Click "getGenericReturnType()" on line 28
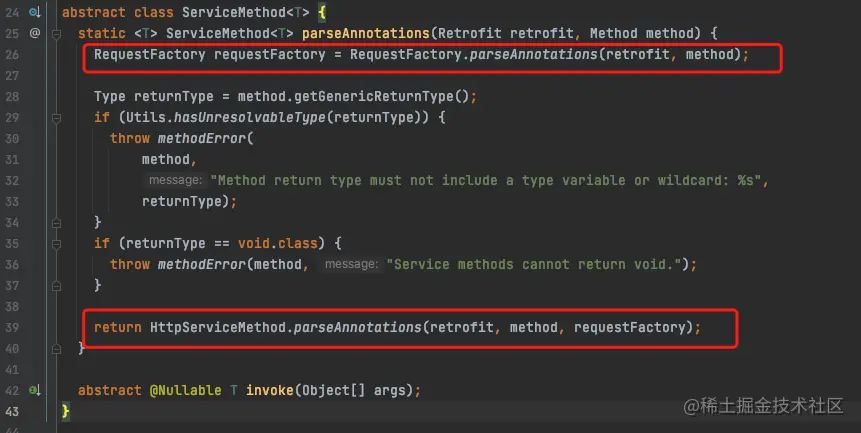Image resolution: width=861 pixels, height=433 pixels. pos(382,96)
